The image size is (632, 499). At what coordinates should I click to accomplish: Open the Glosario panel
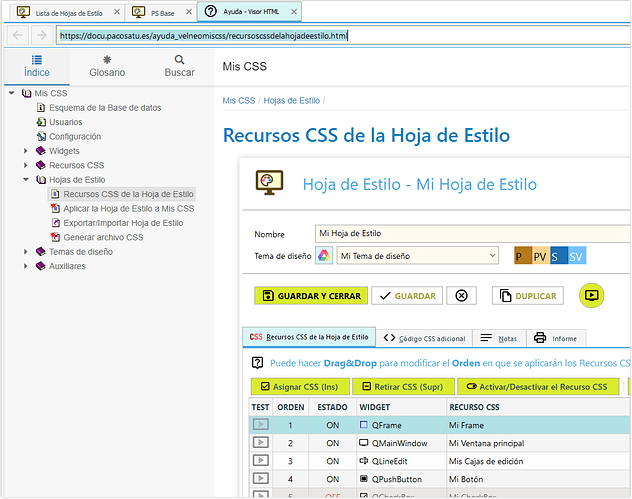(x=107, y=66)
